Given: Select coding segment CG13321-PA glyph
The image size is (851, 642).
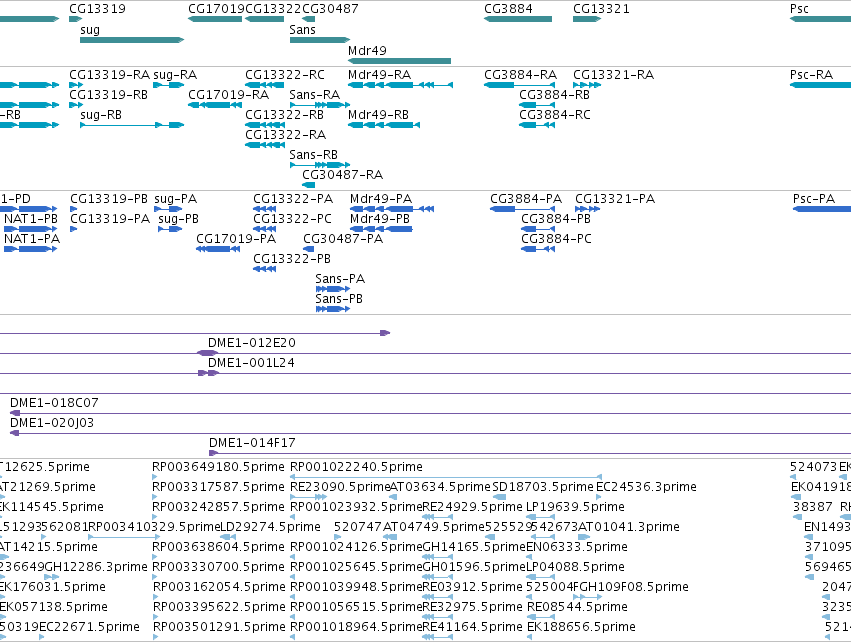Looking at the screenshot, I should coord(587,209).
